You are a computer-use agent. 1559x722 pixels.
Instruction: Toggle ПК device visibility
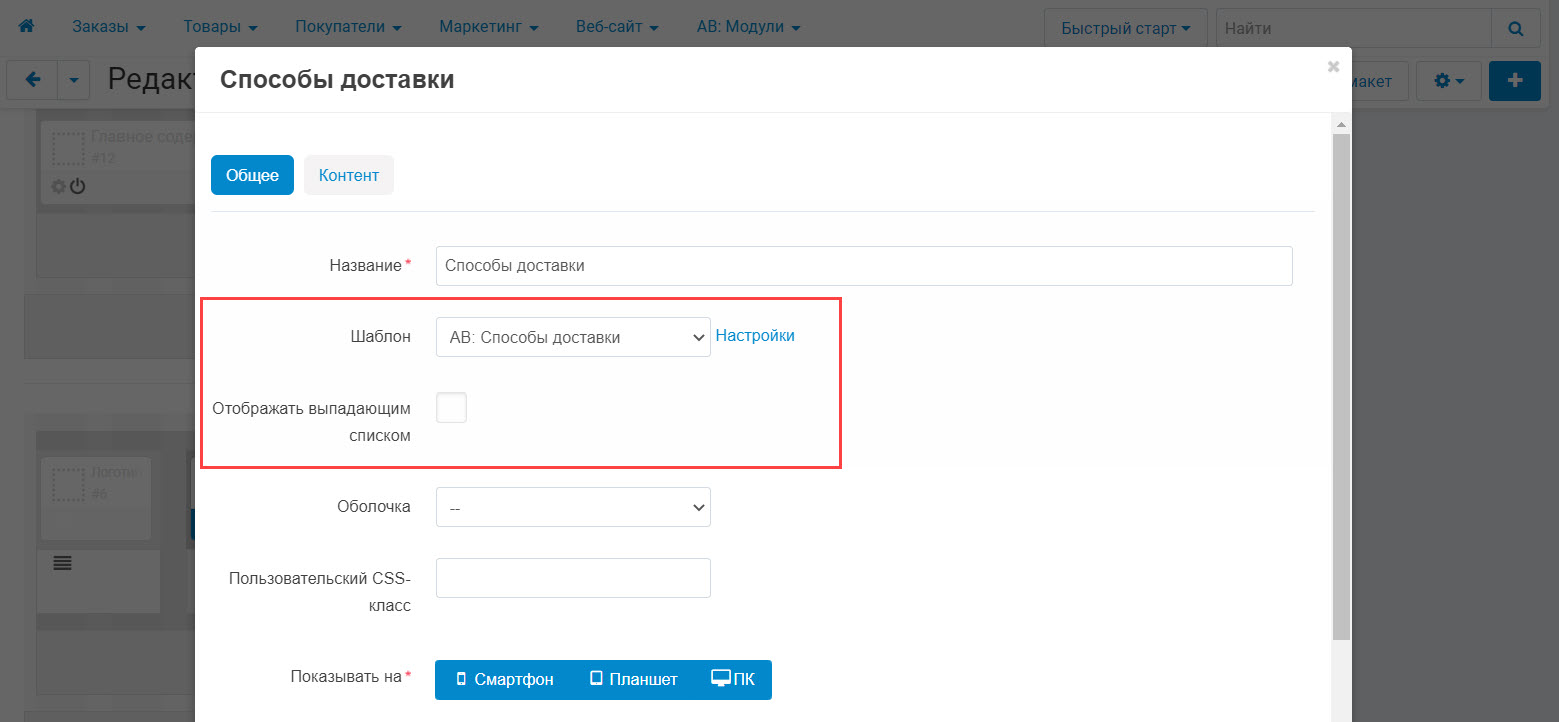coord(733,679)
